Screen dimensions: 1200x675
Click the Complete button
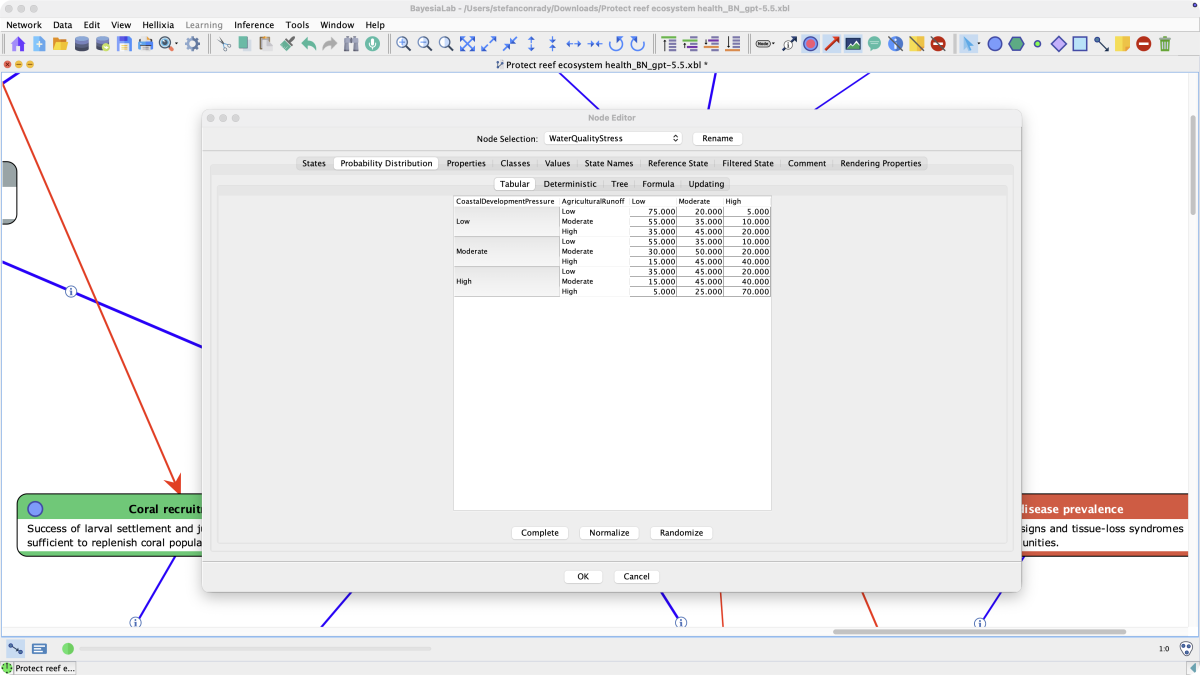pyautogui.click(x=540, y=533)
